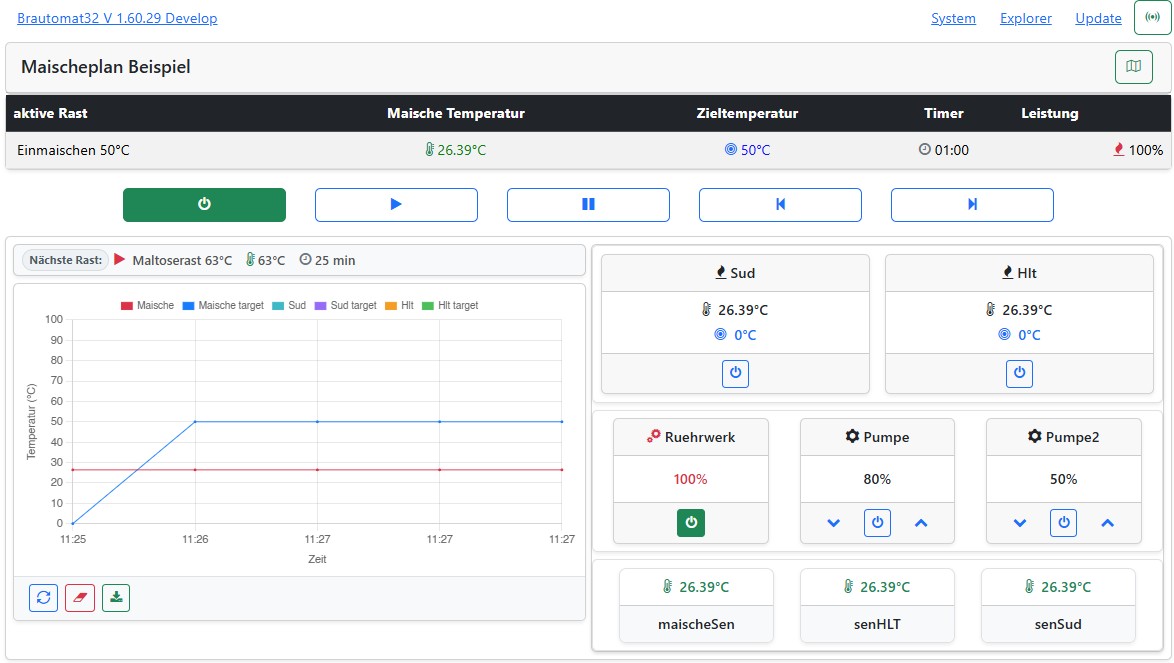Open the mash plan map icon
The image size is (1174, 663).
tap(1132, 67)
